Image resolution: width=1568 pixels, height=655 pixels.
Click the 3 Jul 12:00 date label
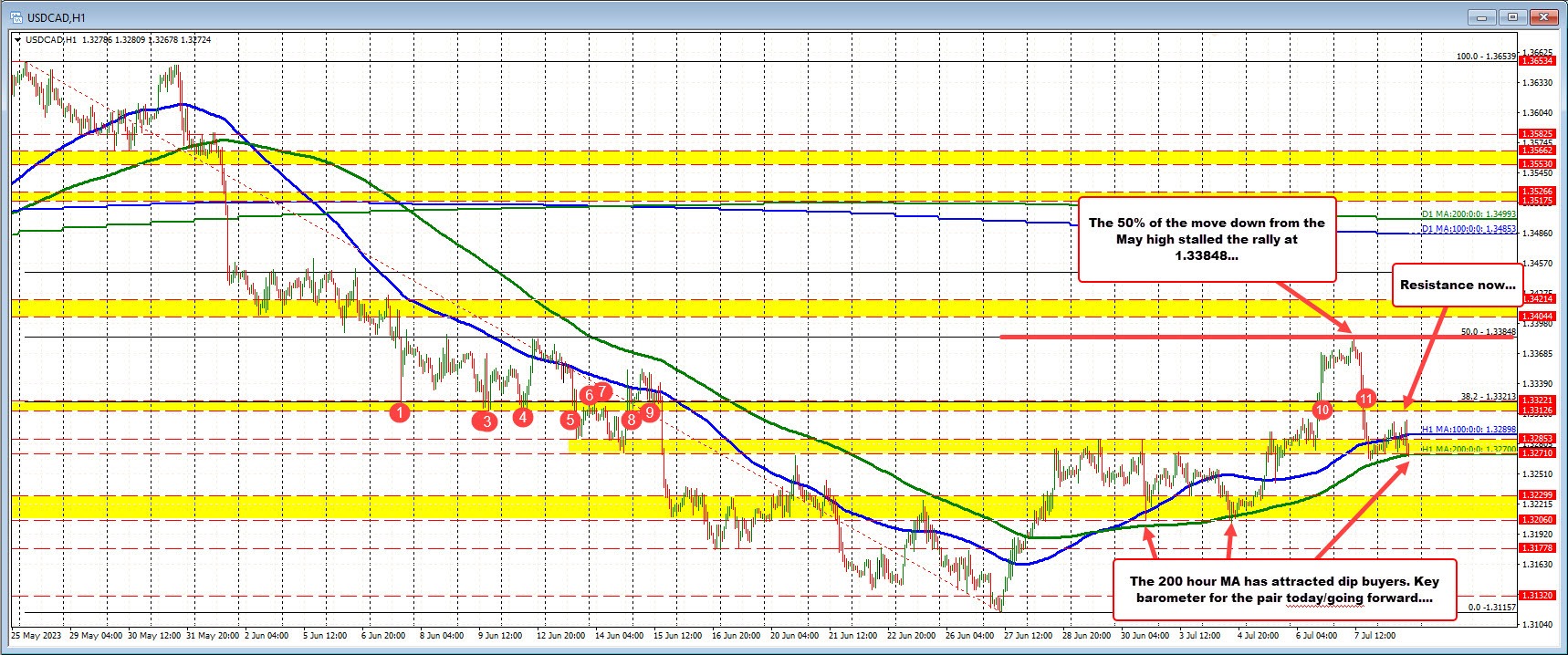(1201, 635)
